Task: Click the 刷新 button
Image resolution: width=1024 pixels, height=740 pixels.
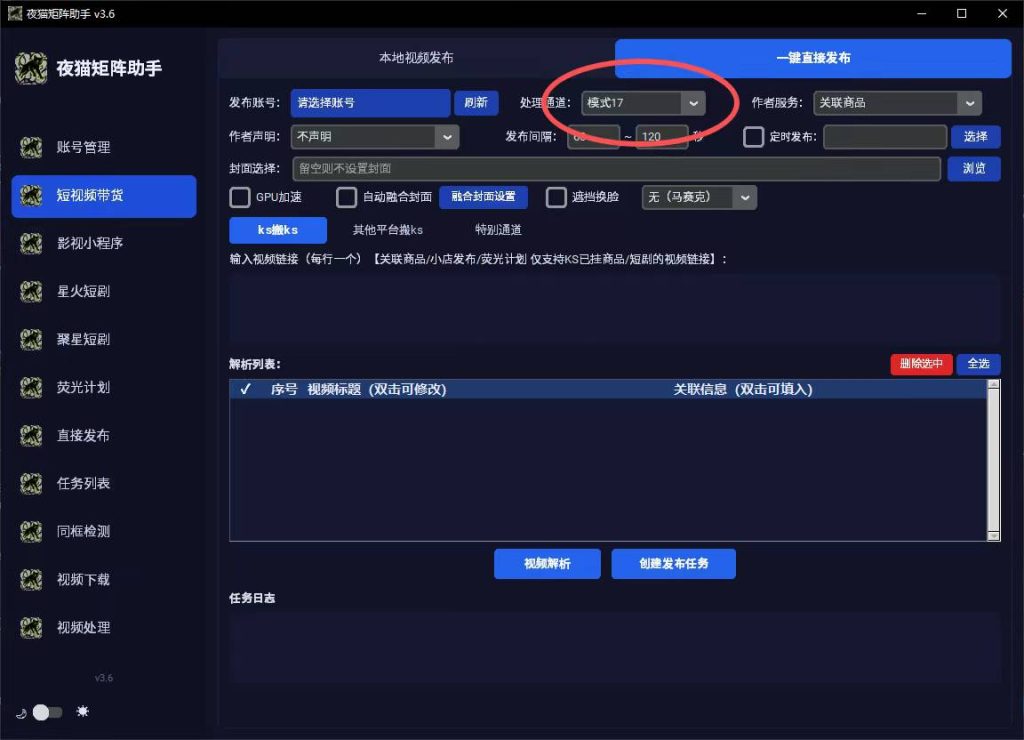Action: (476, 103)
